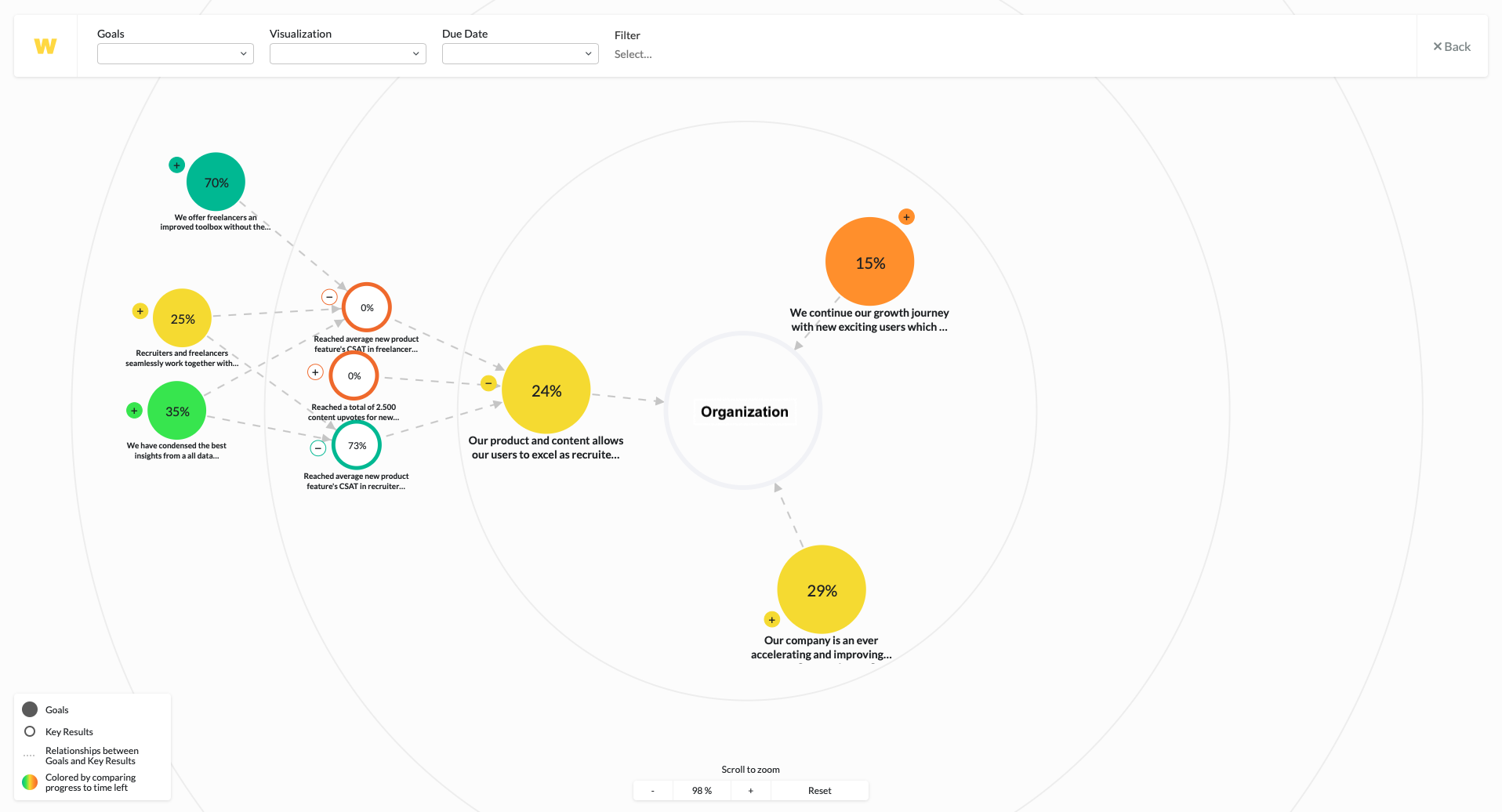Click the 'Relationships between Goals and Key Results' legend text
Image resolution: width=1502 pixels, height=812 pixels.
click(x=92, y=756)
